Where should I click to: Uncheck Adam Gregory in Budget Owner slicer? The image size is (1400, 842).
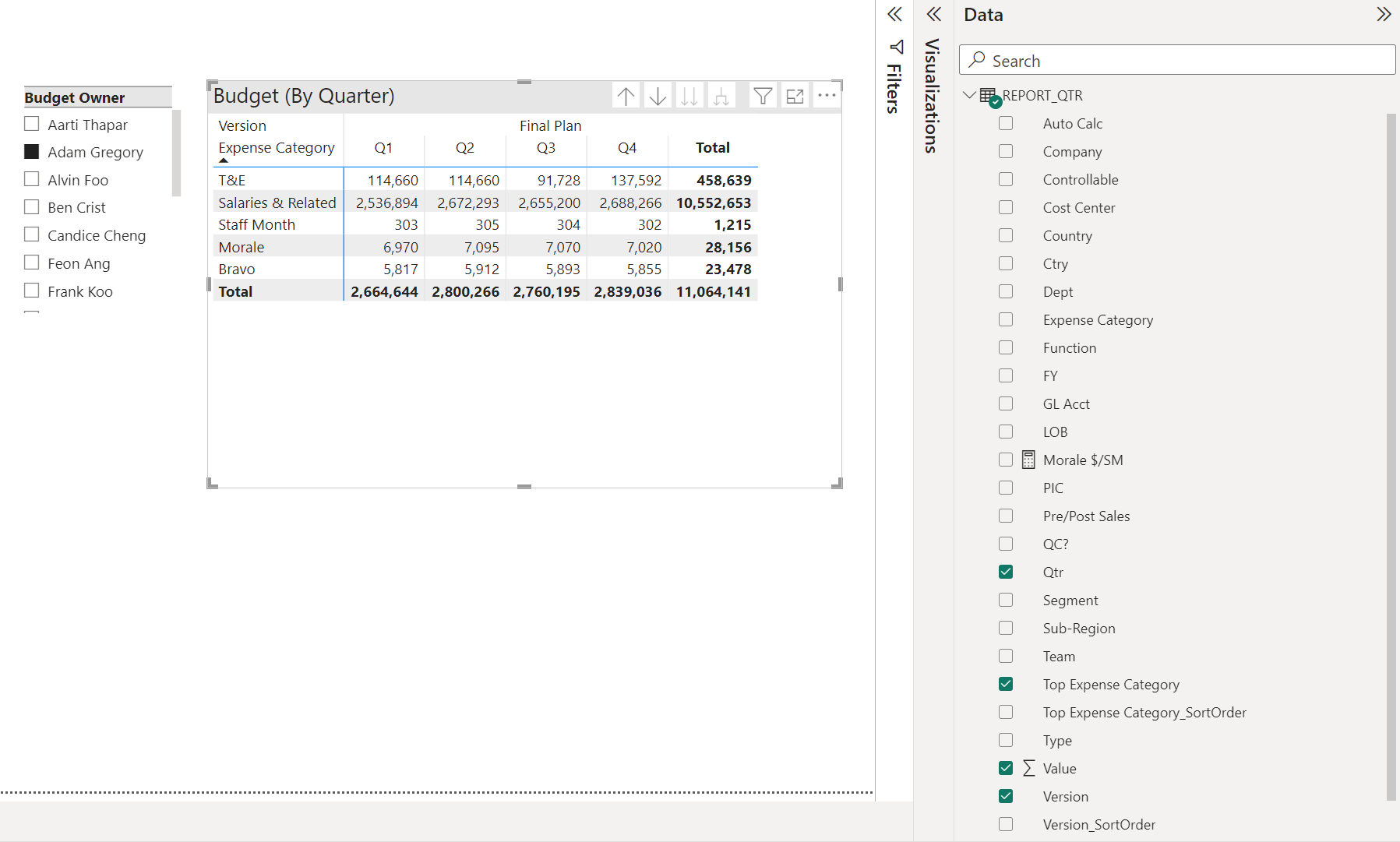tap(32, 151)
